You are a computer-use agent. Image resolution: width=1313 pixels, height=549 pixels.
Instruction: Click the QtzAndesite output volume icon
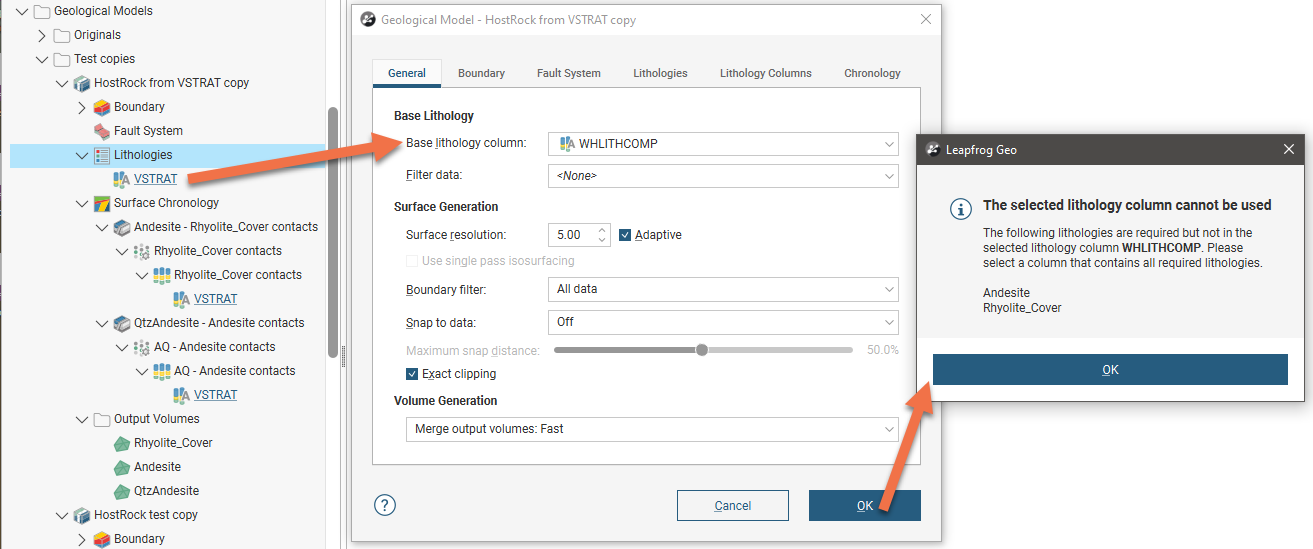tap(121, 491)
